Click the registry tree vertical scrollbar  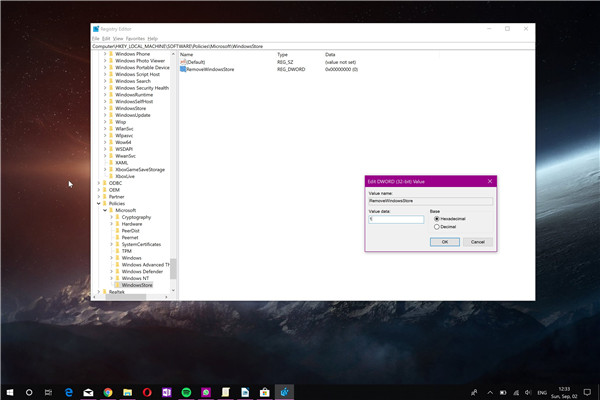pos(173,268)
